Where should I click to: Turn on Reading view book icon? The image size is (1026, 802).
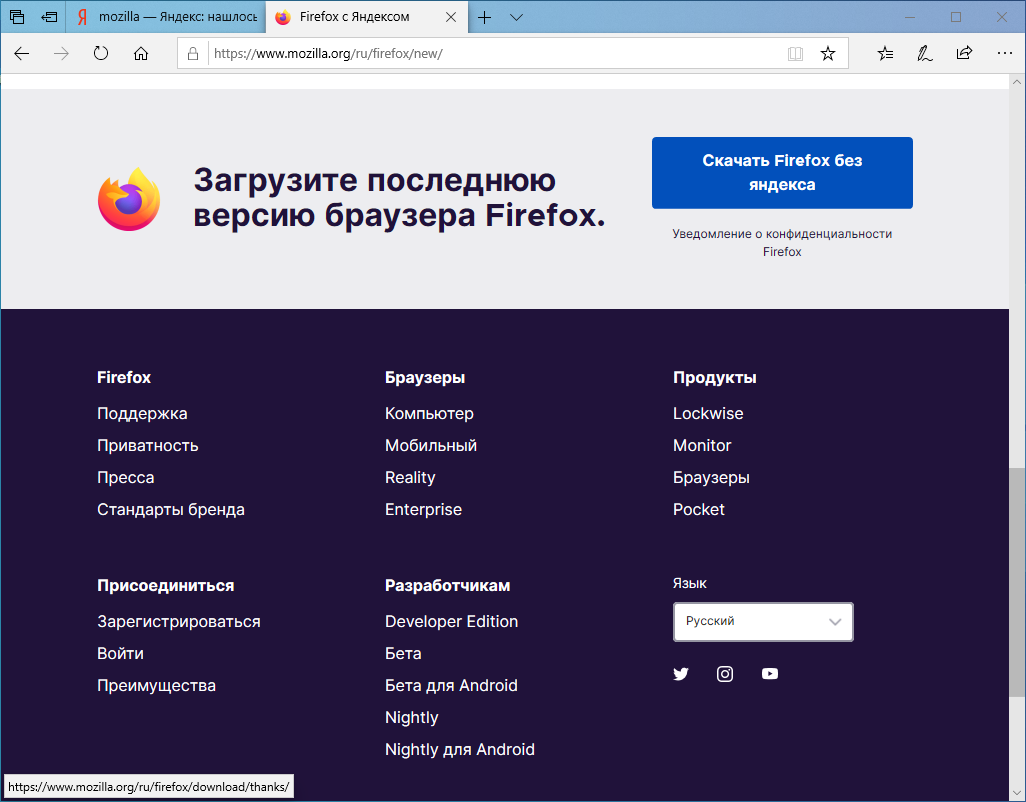tap(795, 54)
